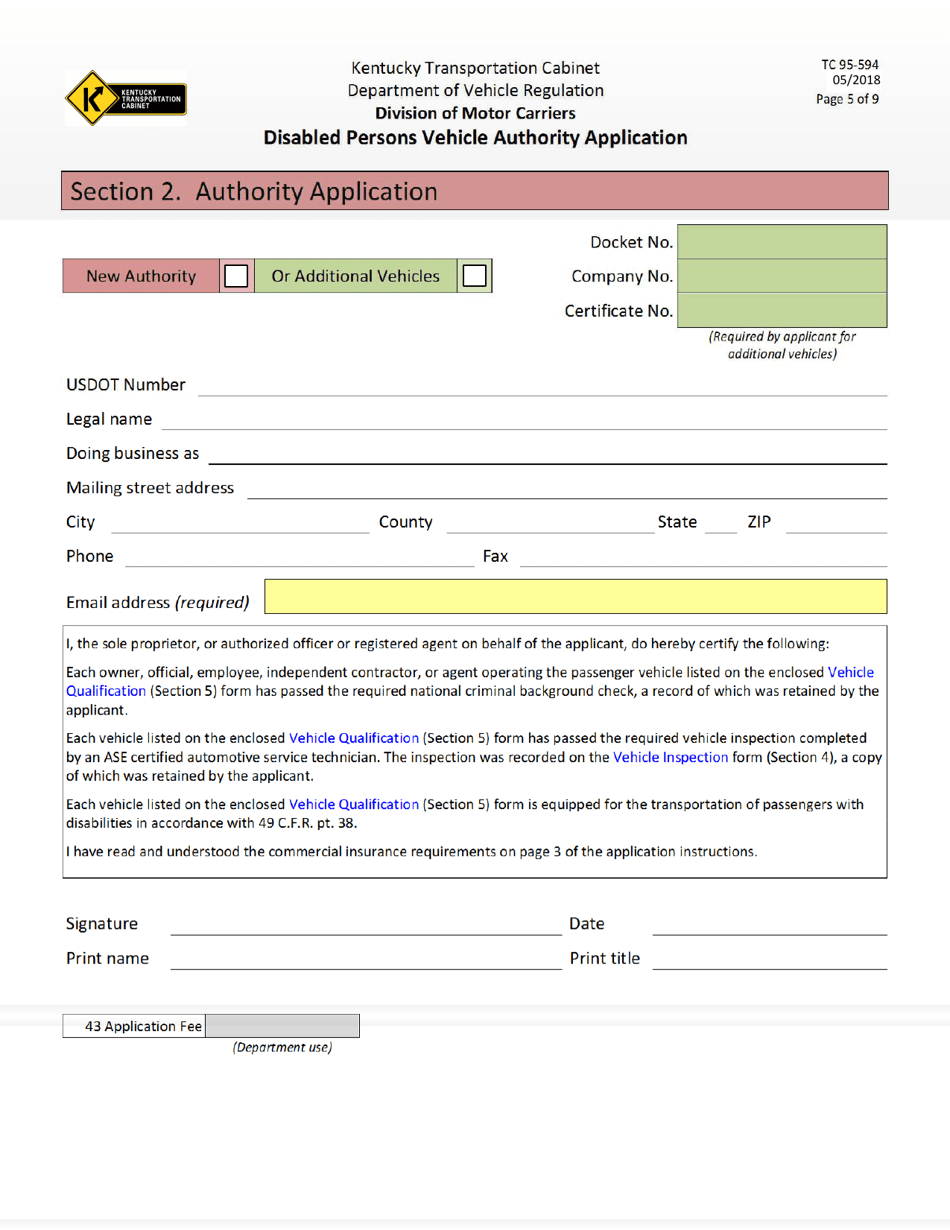This screenshot has width=950, height=1230.
Task: Check the Or Additional Vehicles checkbox
Action: (474, 276)
